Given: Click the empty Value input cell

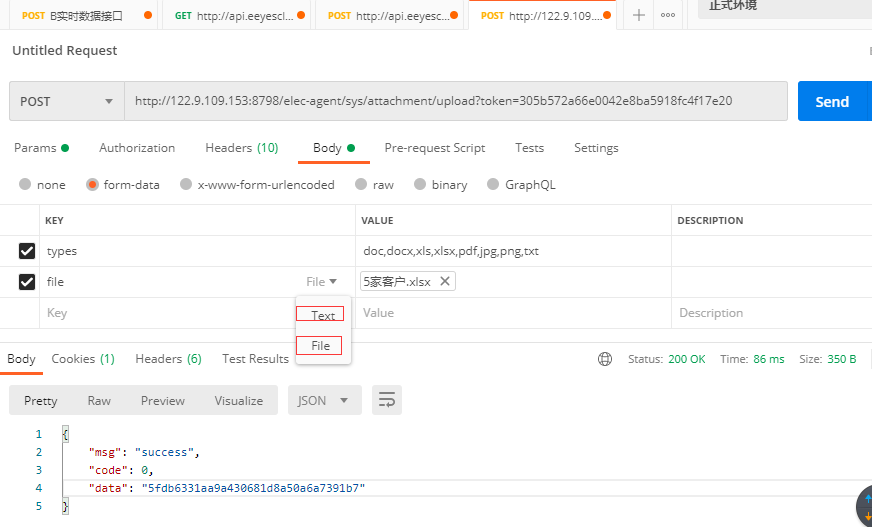Looking at the screenshot, I should pyautogui.click(x=513, y=313).
